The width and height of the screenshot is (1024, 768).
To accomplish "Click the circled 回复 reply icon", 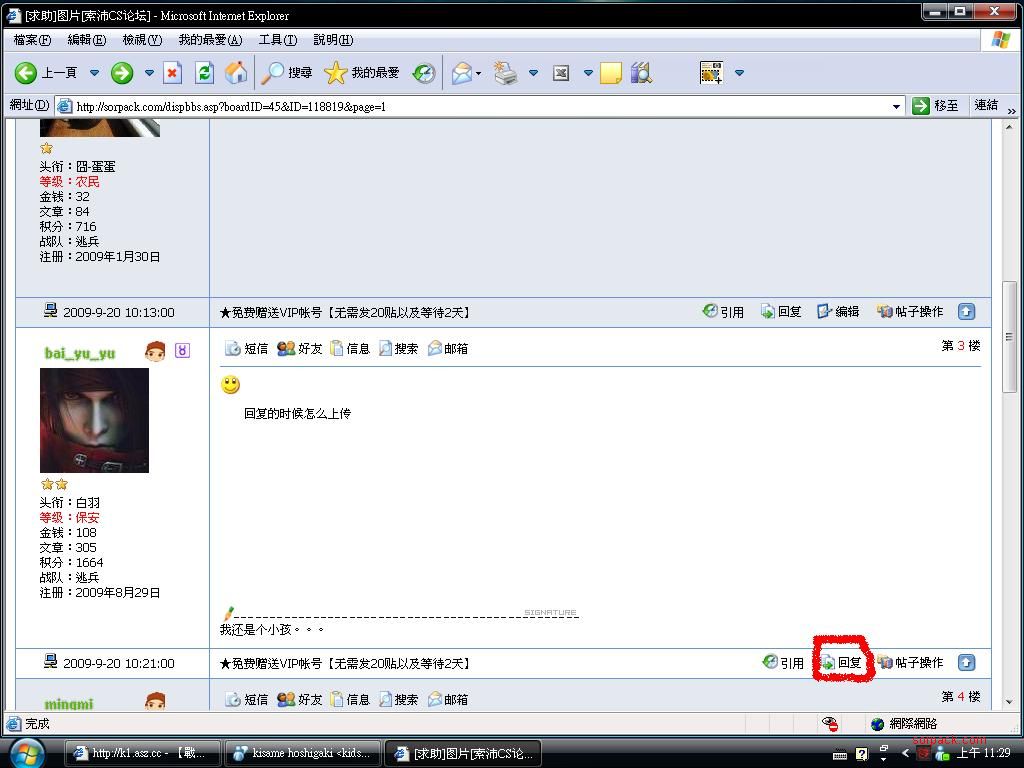I will [842, 662].
